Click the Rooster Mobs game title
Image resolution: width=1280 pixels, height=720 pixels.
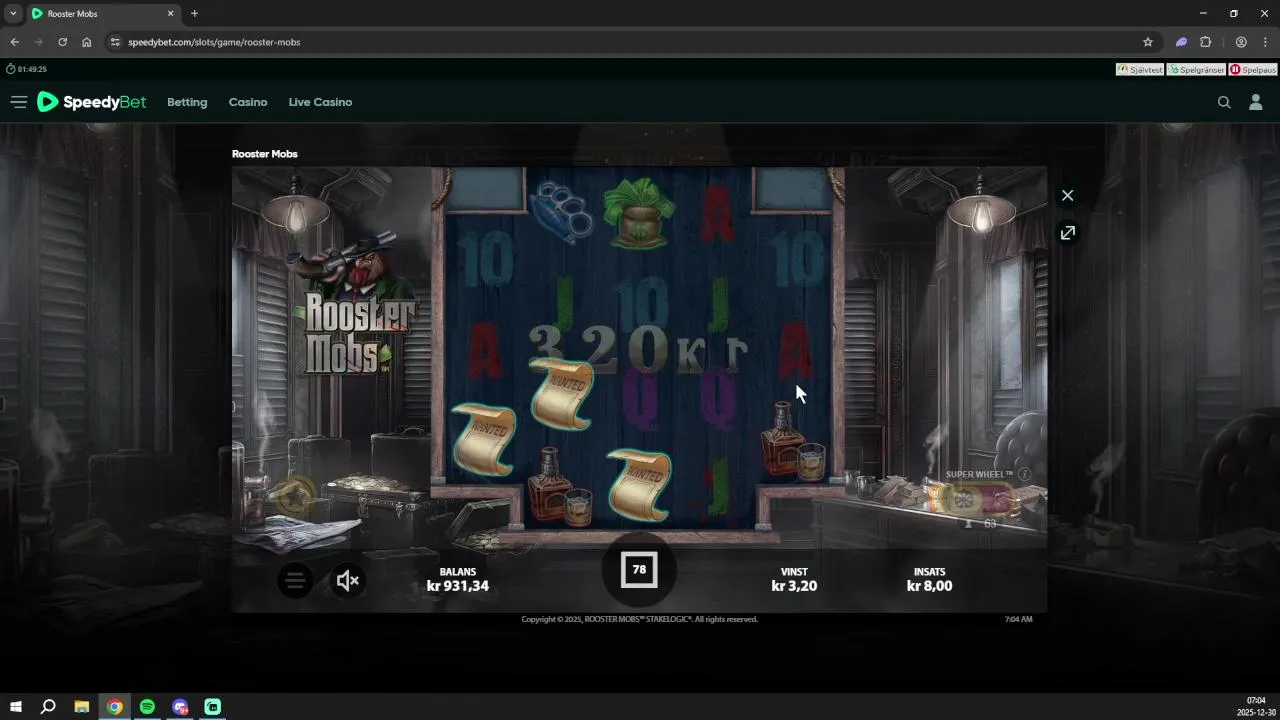(x=265, y=154)
